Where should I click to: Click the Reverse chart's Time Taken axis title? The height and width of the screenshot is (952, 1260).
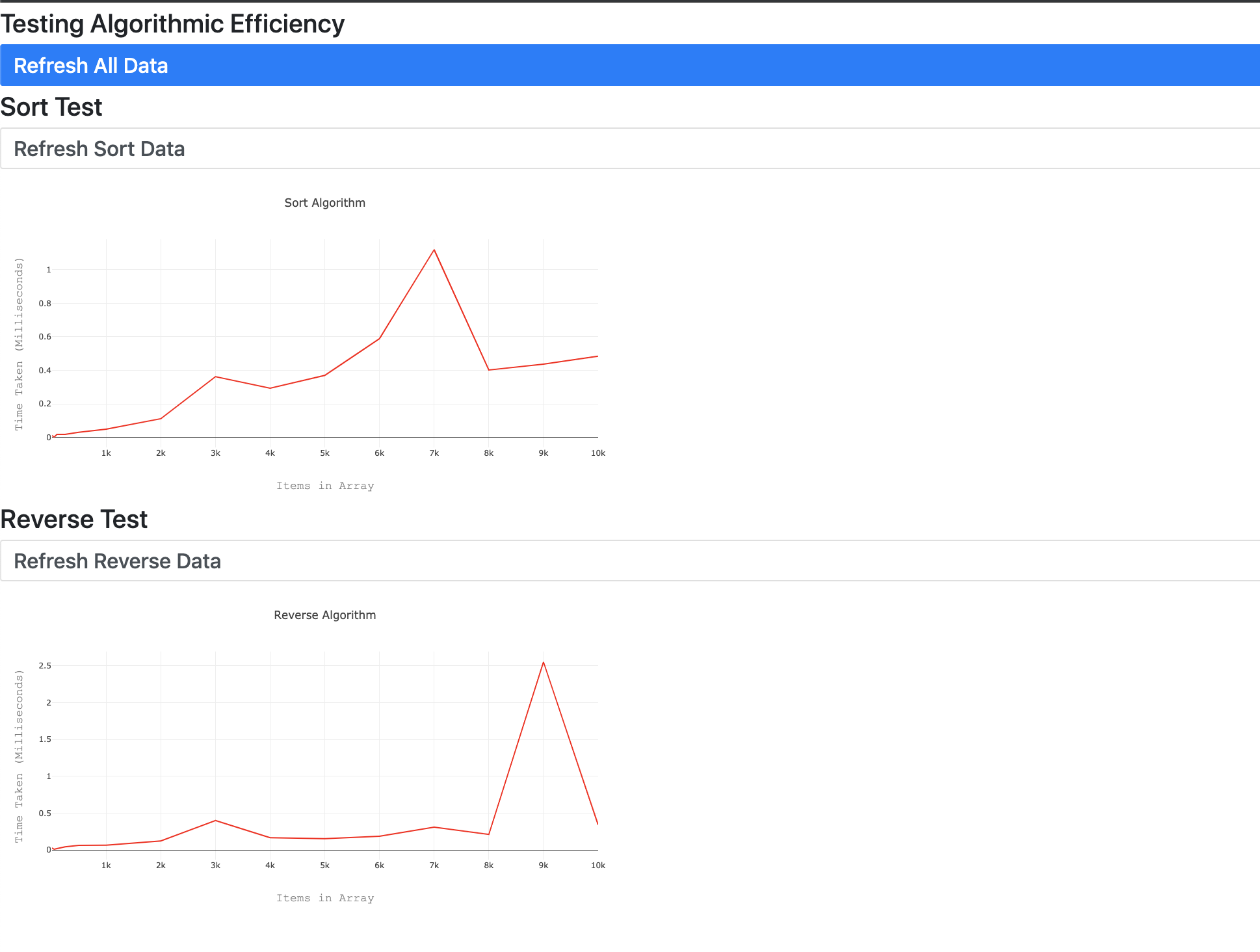[x=19, y=756]
